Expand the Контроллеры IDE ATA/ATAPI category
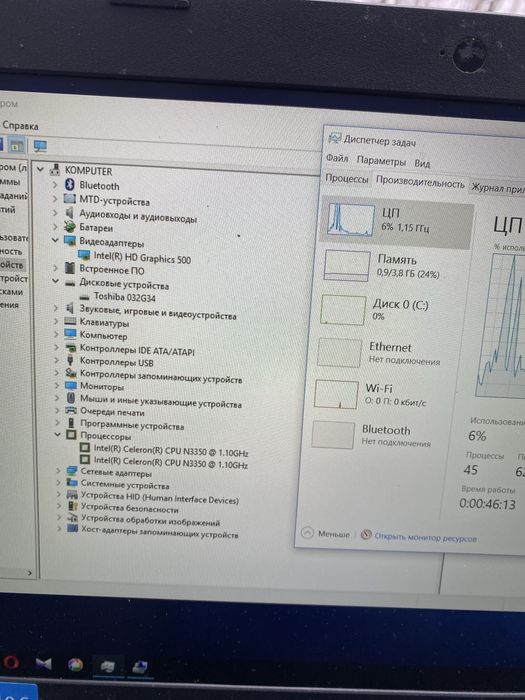 [x=56, y=347]
